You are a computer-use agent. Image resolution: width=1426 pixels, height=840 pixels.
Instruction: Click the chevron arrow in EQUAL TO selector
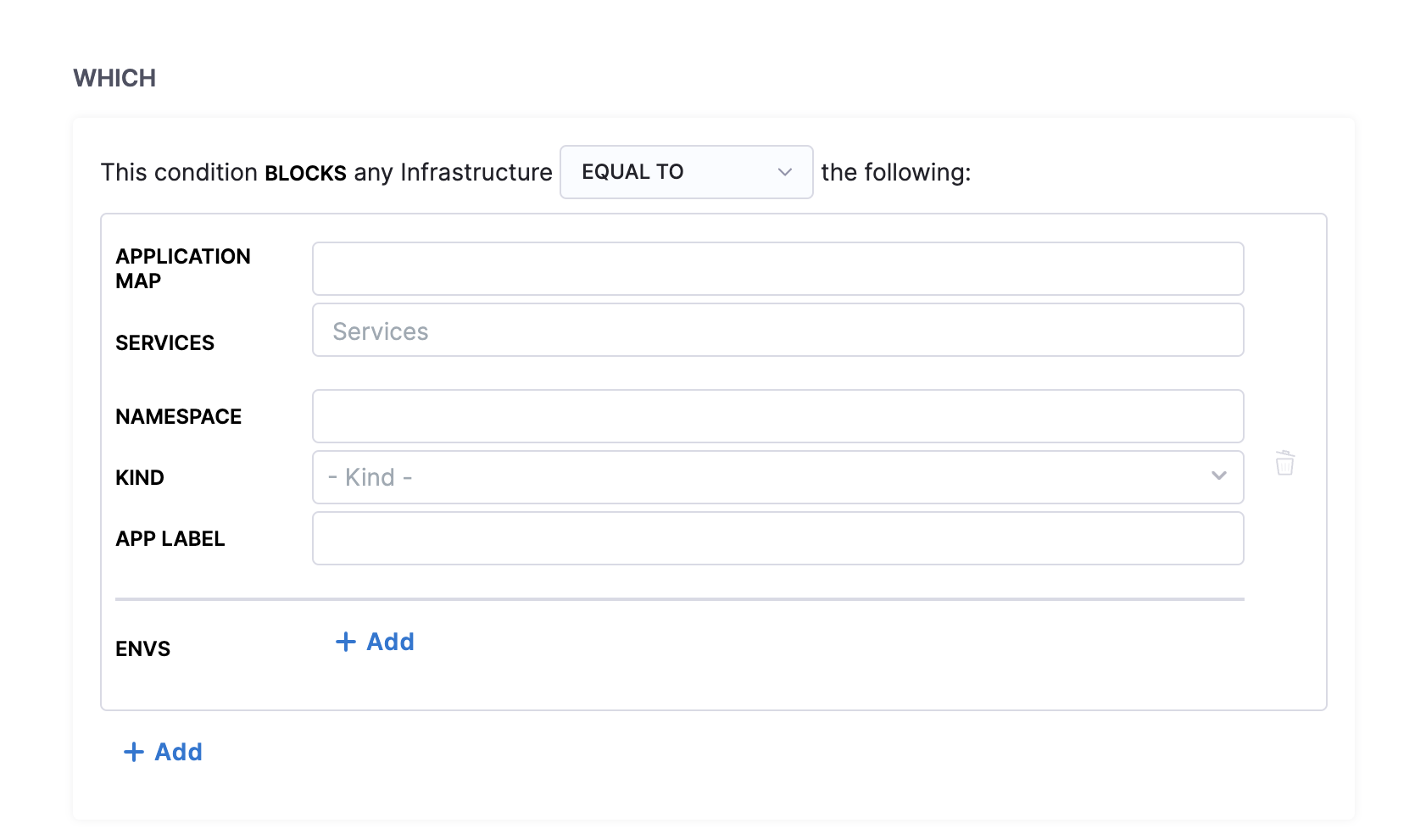[784, 172]
